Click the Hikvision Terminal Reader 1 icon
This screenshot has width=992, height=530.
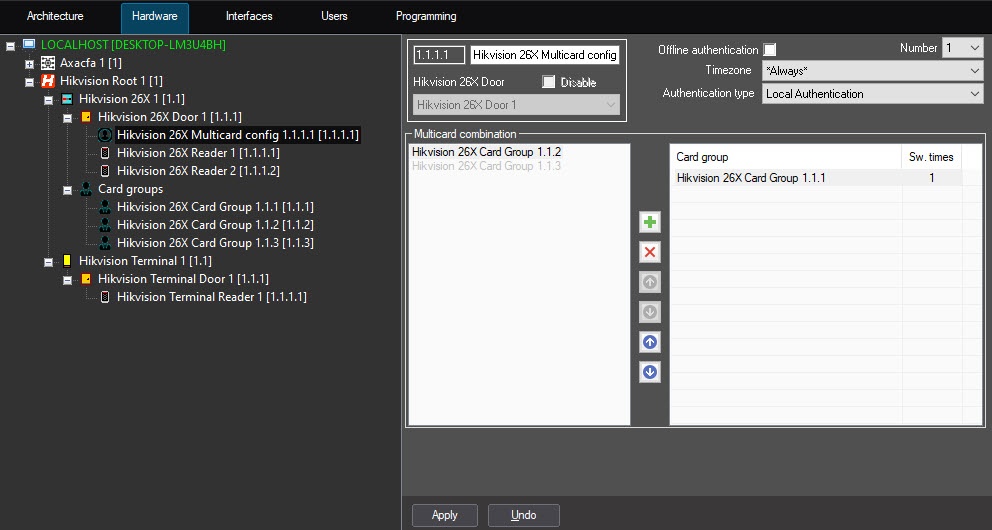(x=105, y=297)
